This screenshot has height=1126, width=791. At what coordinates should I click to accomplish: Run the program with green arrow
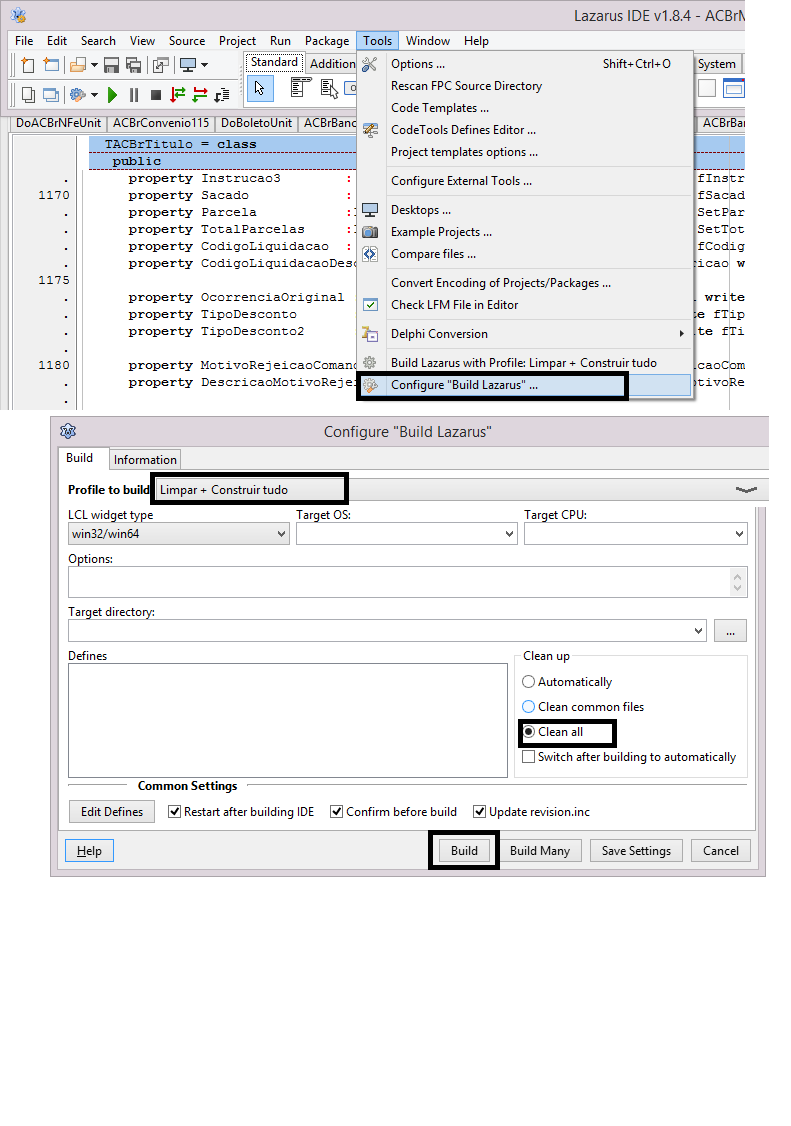[x=112, y=94]
